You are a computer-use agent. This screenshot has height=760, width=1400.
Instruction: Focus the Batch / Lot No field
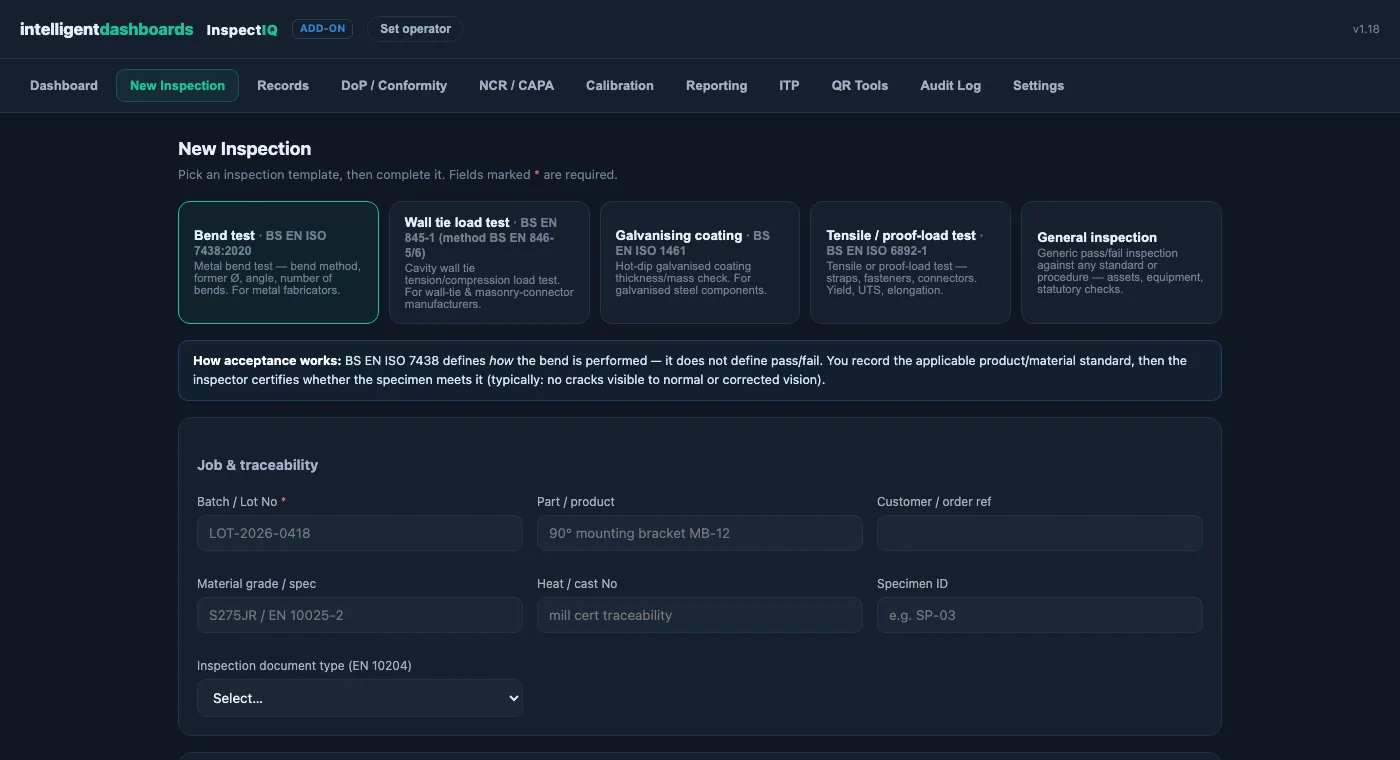[x=360, y=533]
